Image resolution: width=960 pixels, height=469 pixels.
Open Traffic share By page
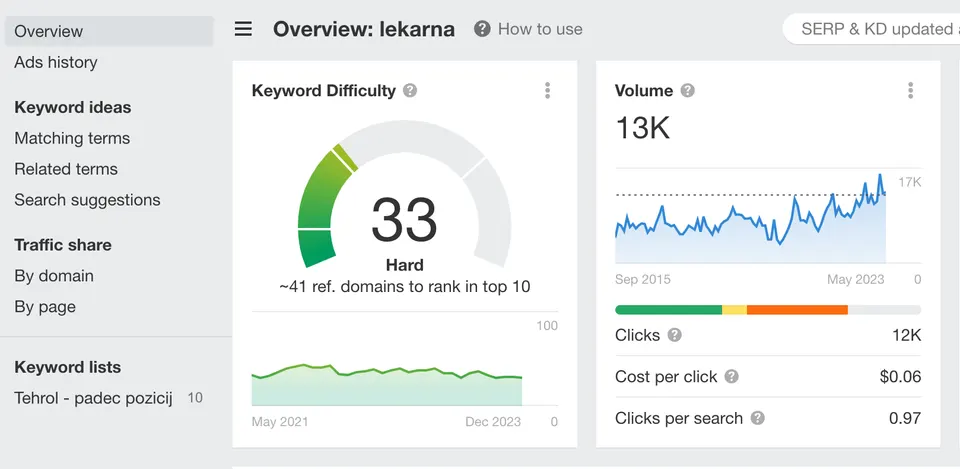tap(45, 307)
